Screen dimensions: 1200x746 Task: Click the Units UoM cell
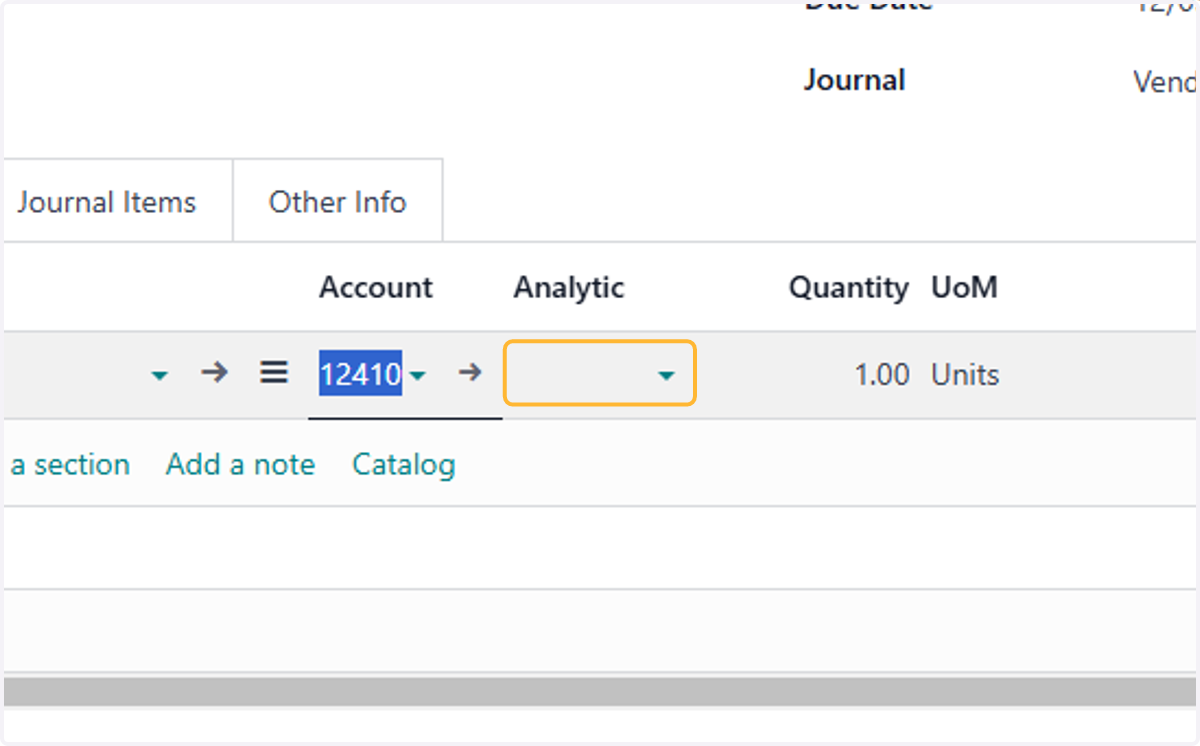click(x=965, y=375)
